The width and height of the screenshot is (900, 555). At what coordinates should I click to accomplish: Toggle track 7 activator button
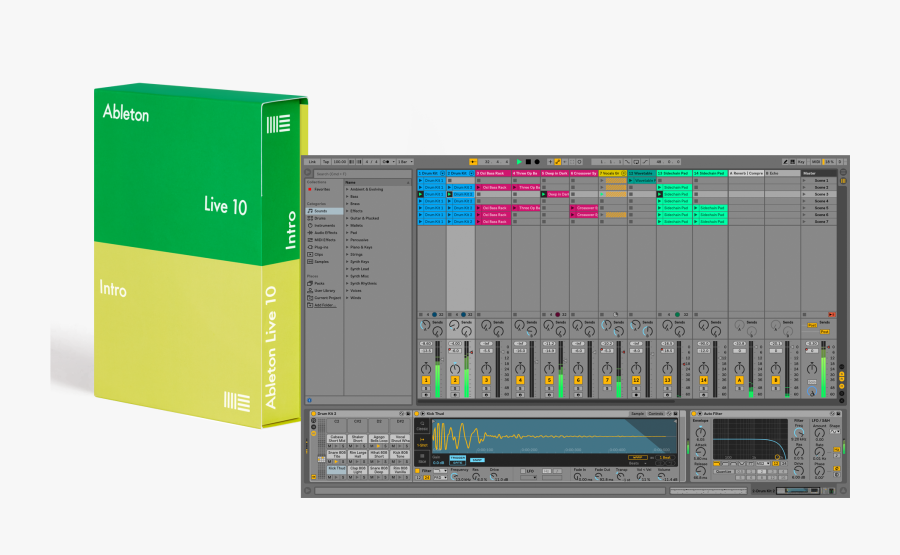(x=607, y=380)
